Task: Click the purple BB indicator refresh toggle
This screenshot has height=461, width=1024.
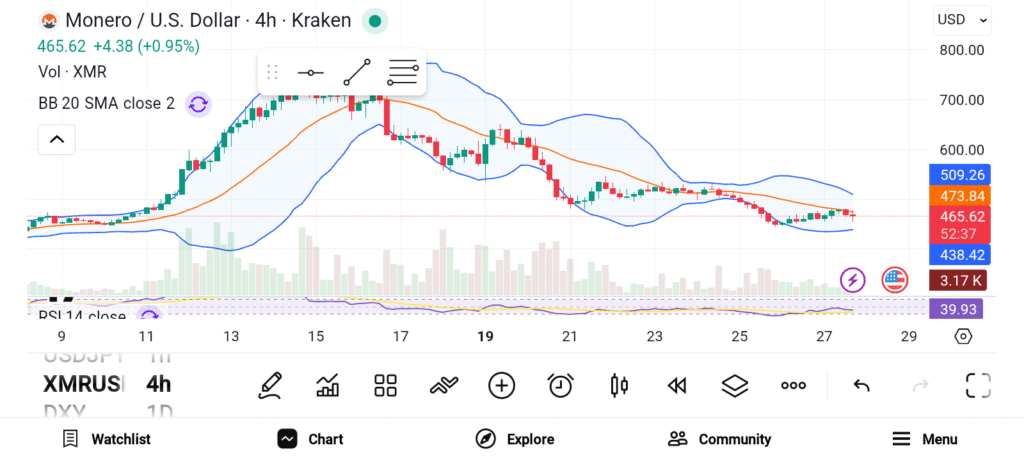Action: tap(198, 103)
